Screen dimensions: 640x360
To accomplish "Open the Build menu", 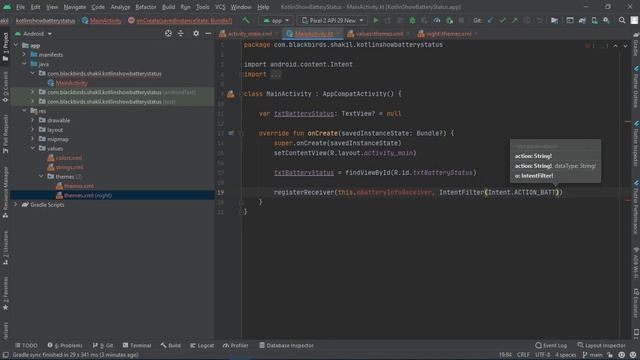I will click(168, 7).
